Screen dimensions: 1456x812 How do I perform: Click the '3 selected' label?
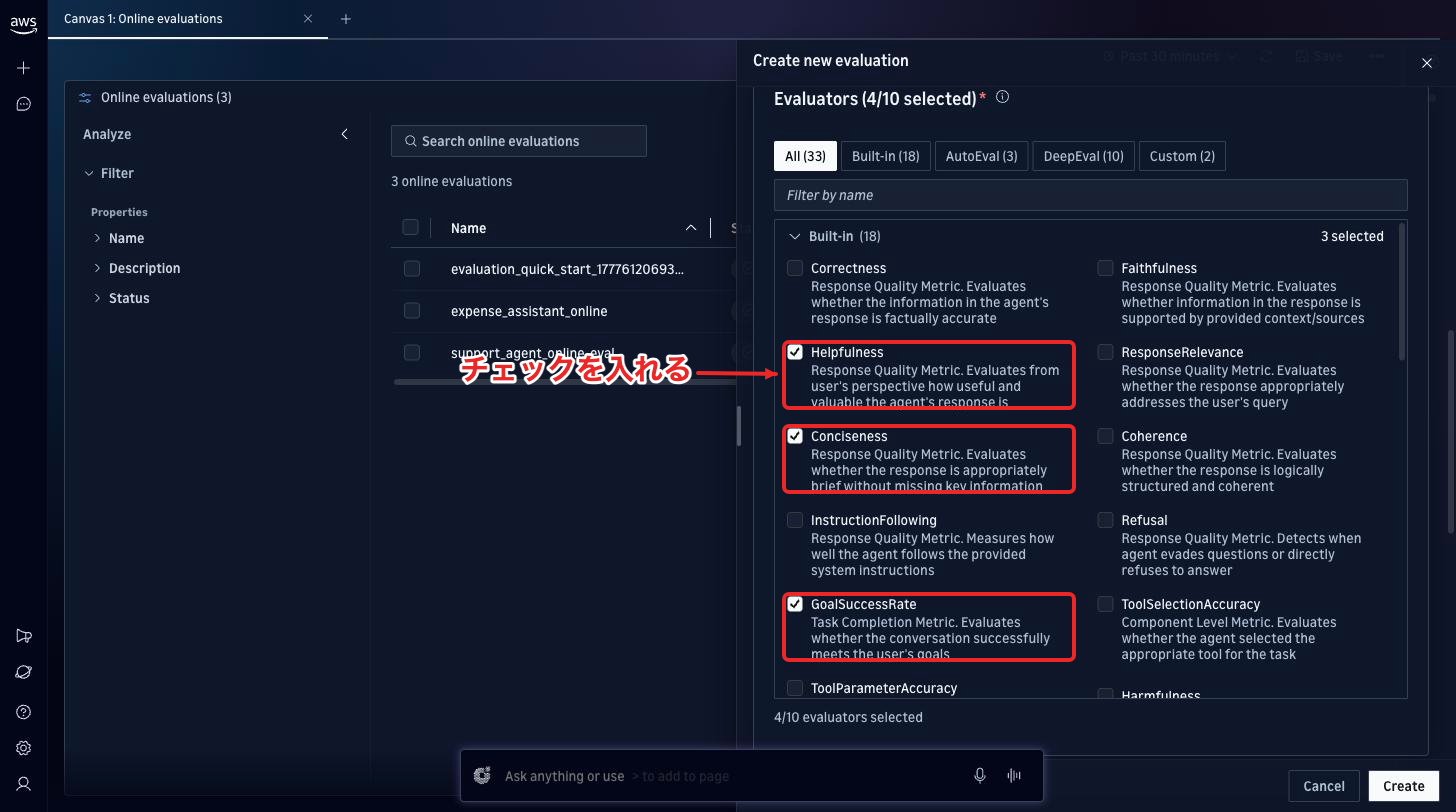coord(1352,237)
